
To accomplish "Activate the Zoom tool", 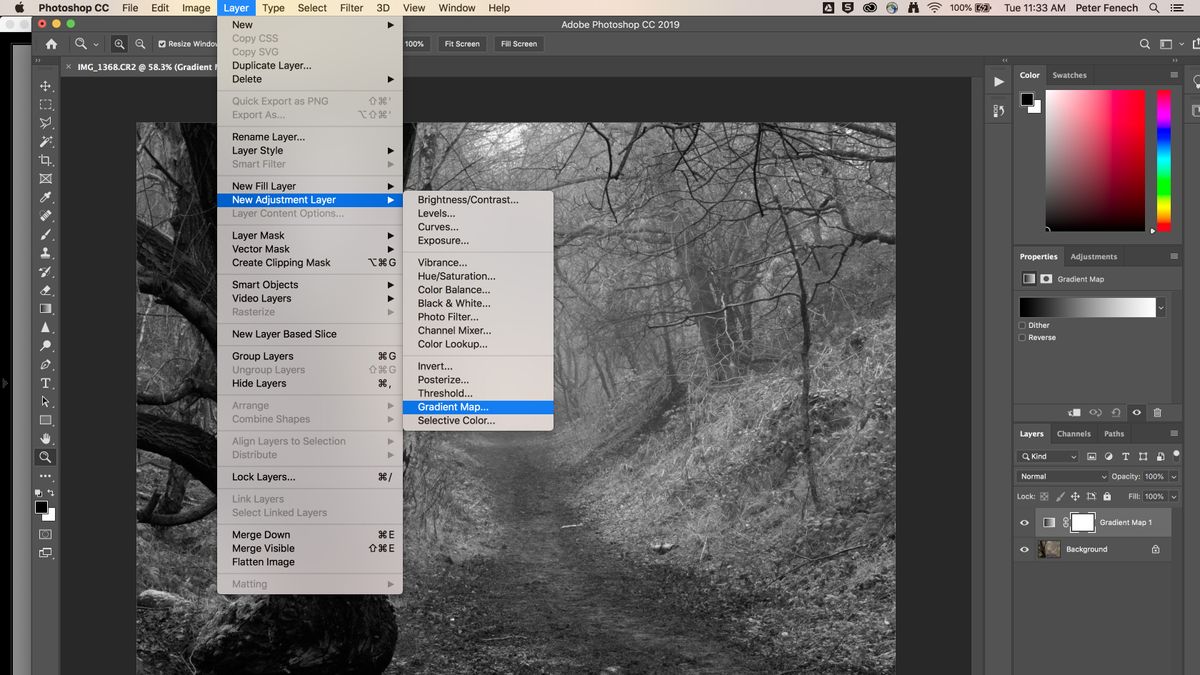I will [45, 457].
